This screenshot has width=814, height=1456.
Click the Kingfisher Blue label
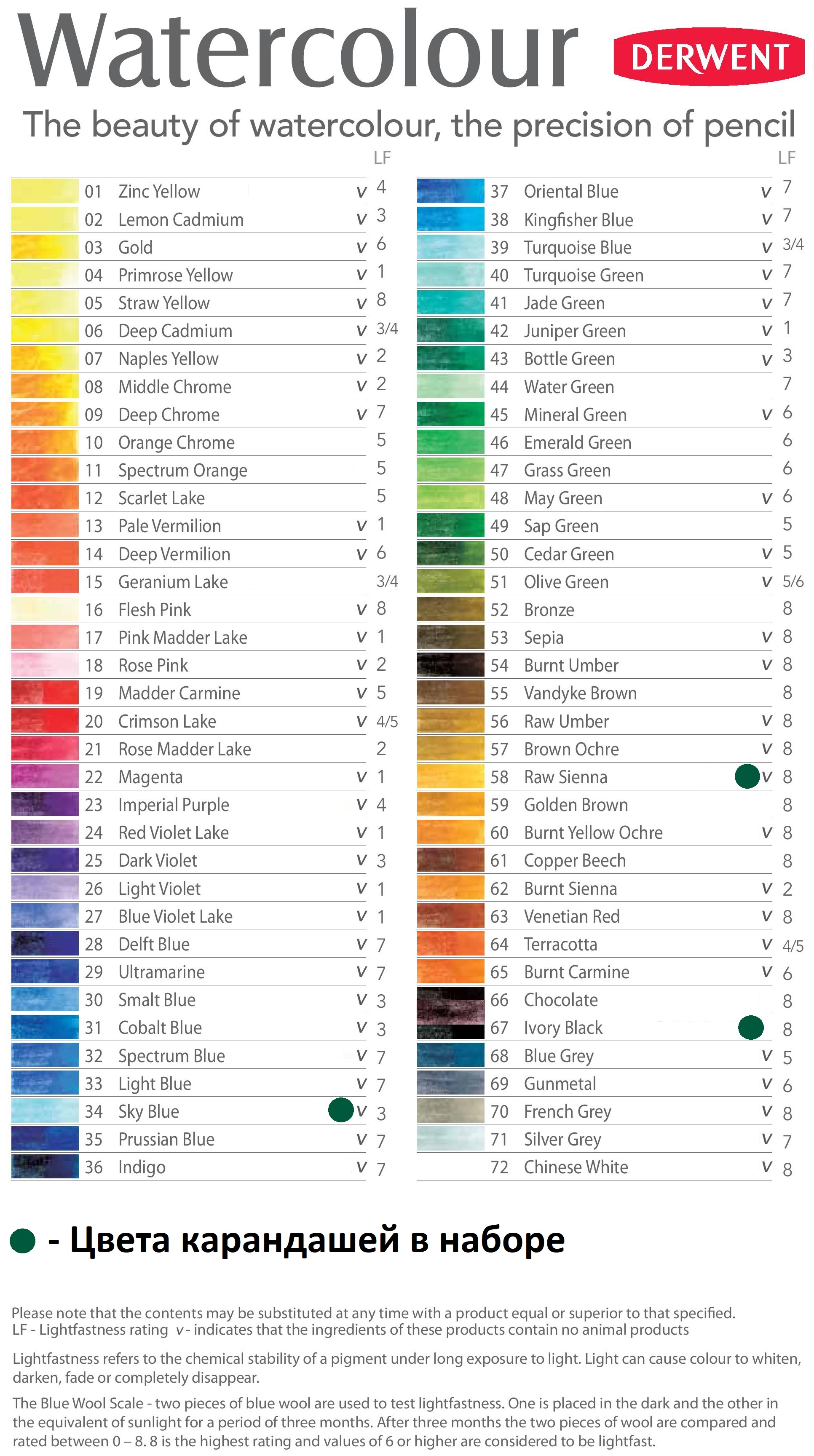click(578, 220)
